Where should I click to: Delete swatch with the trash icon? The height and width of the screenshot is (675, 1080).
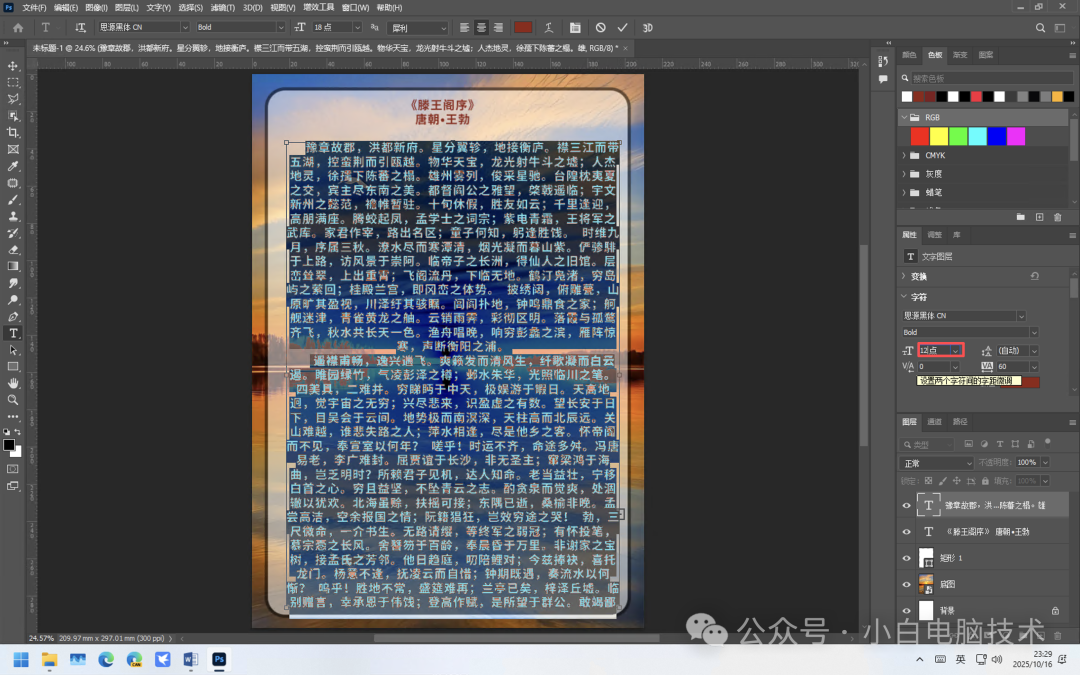click(1057, 217)
